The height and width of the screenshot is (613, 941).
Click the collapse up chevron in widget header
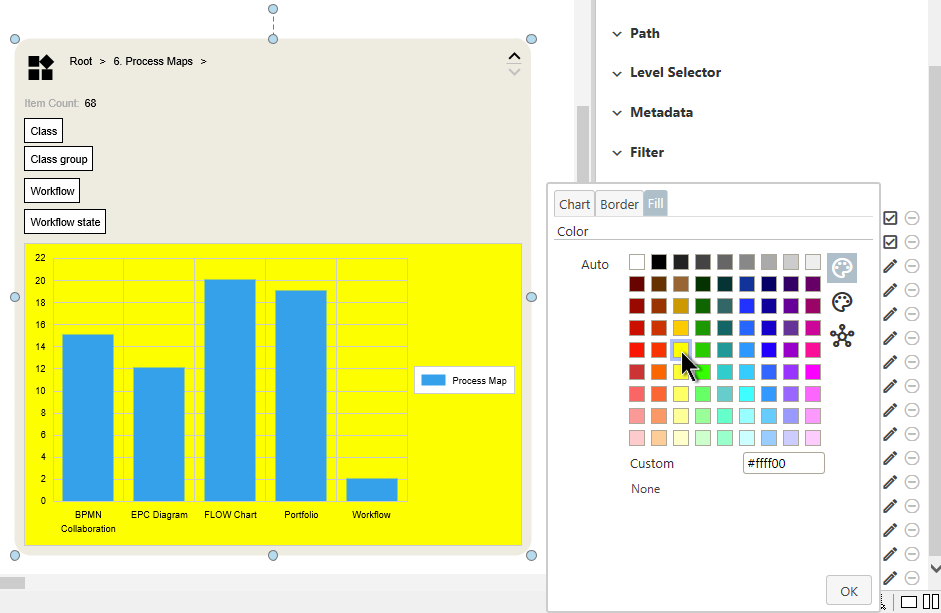click(x=514, y=57)
